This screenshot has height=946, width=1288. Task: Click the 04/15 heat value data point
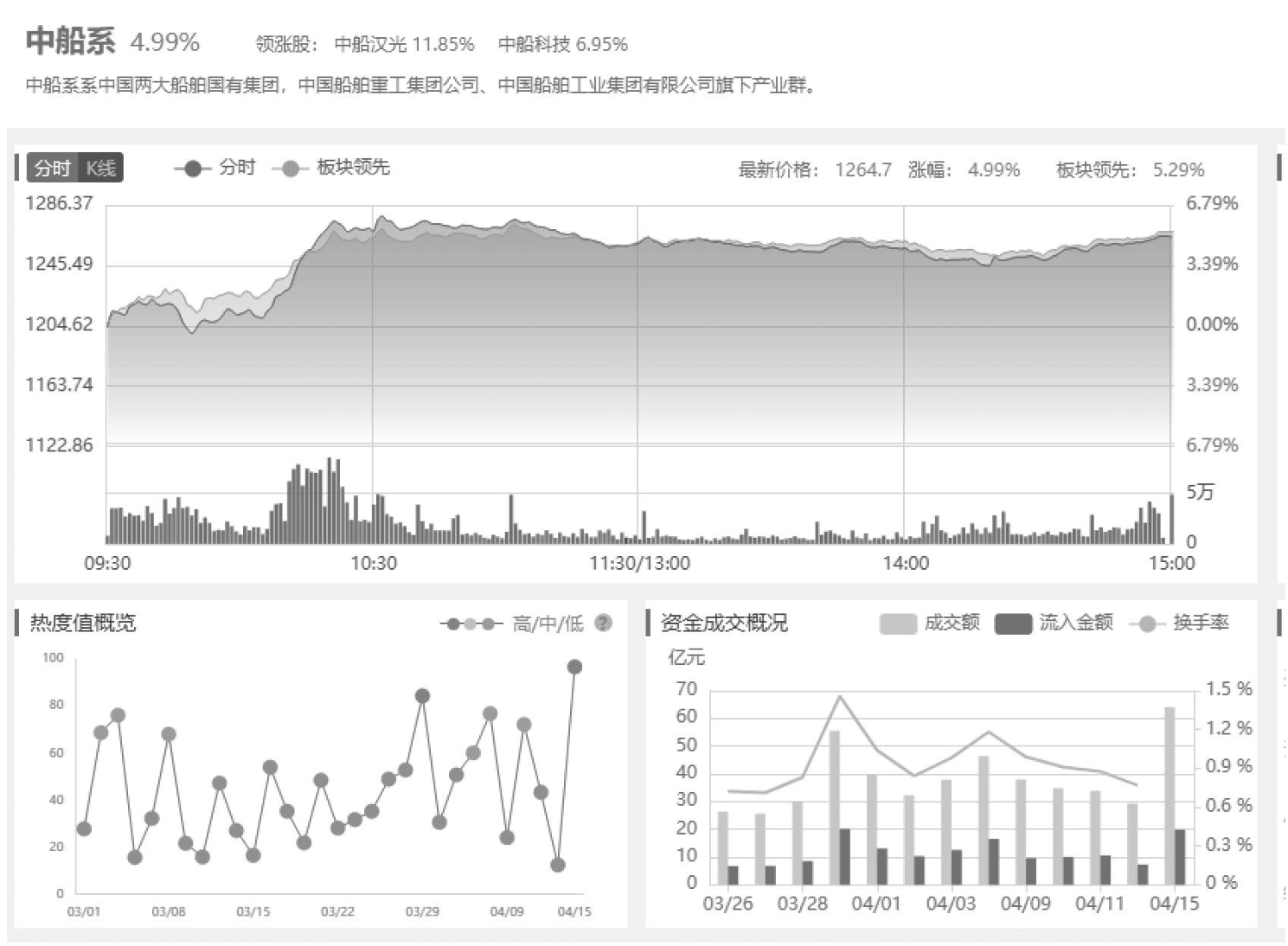(x=574, y=667)
